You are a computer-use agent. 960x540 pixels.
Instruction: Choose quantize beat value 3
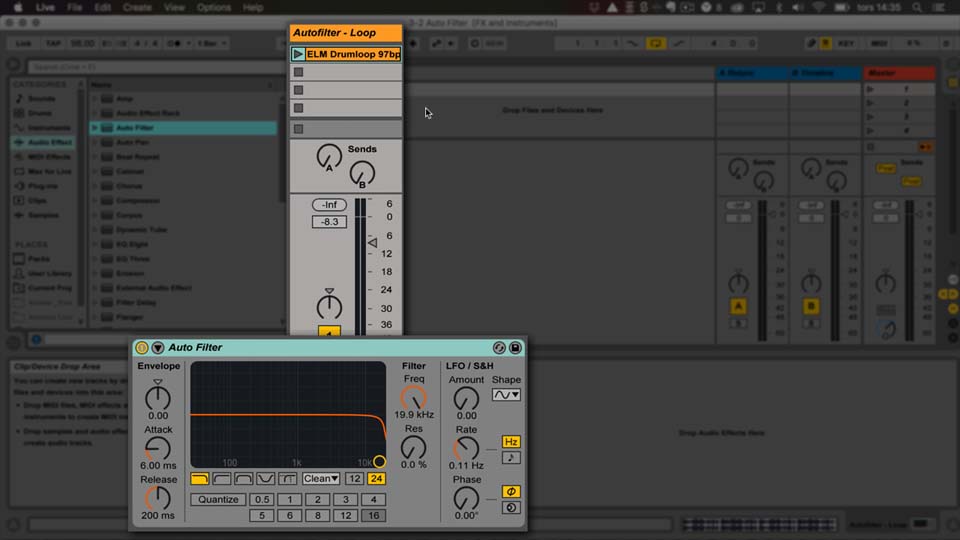coord(345,500)
